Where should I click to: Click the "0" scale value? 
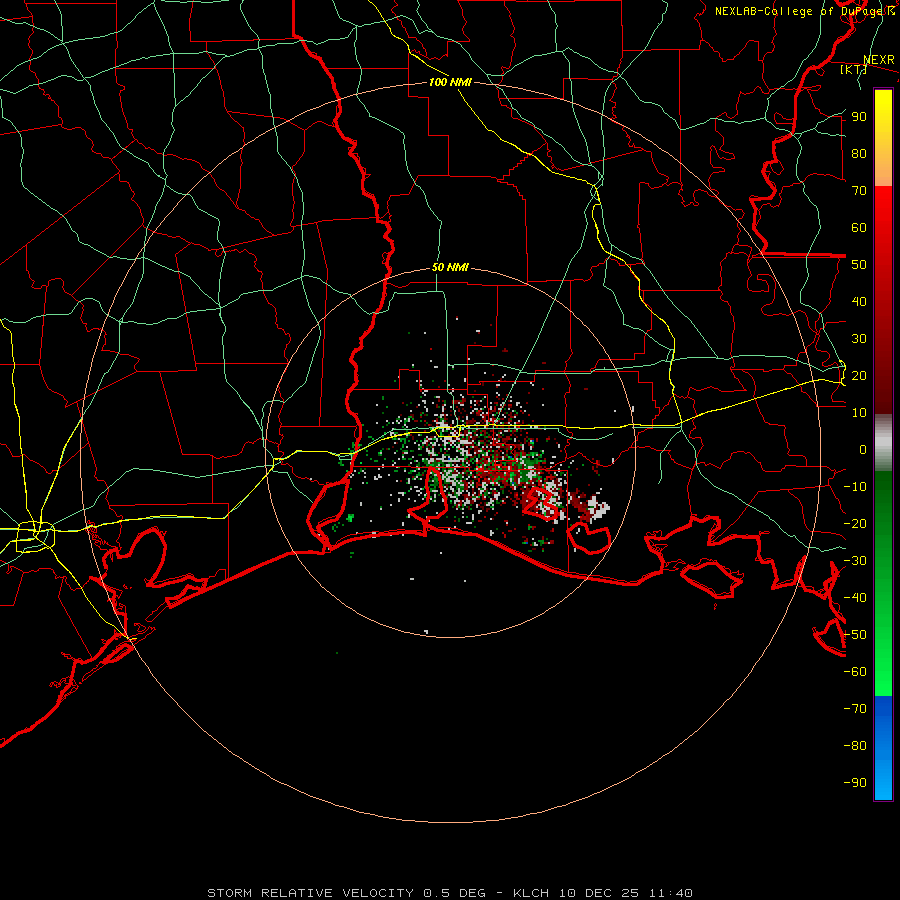pos(863,449)
